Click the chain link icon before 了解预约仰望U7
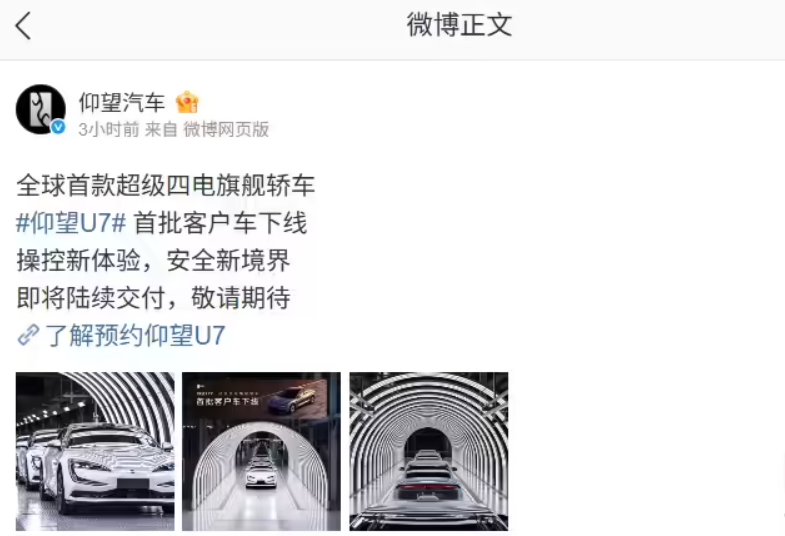Viewport: 785px width, 536px height. (28, 335)
